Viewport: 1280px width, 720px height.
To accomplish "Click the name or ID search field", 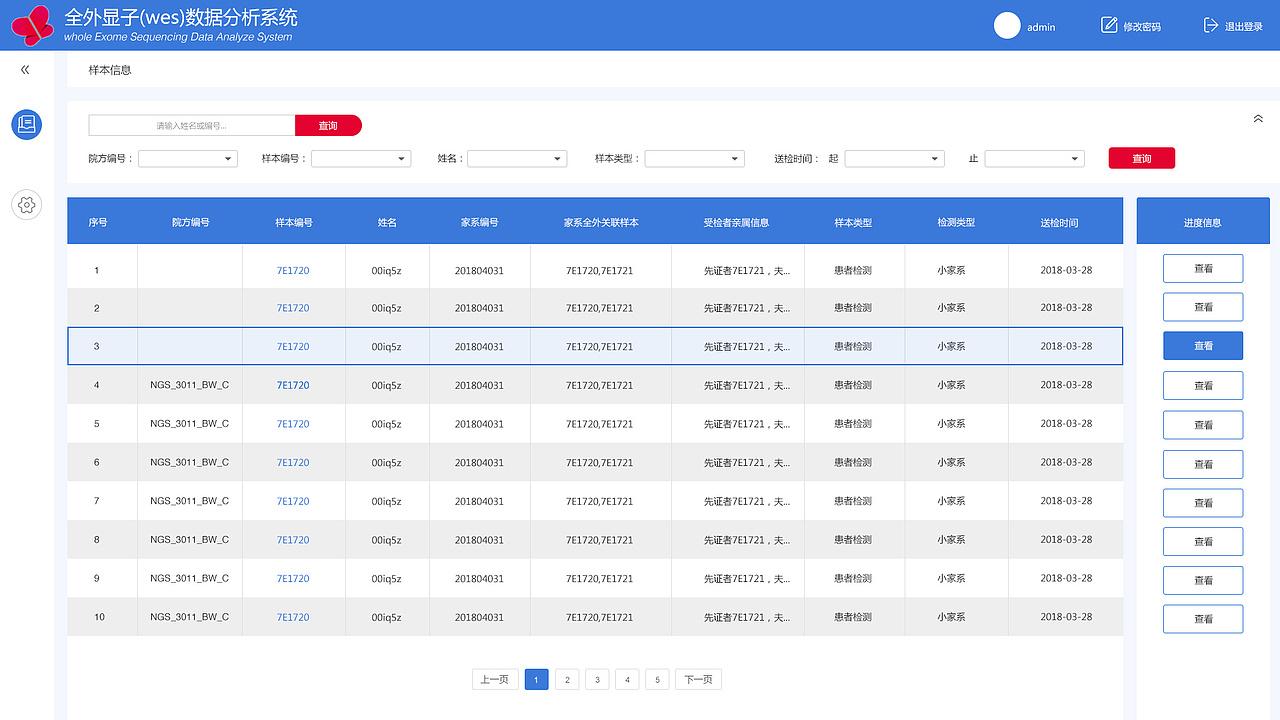I will (192, 125).
